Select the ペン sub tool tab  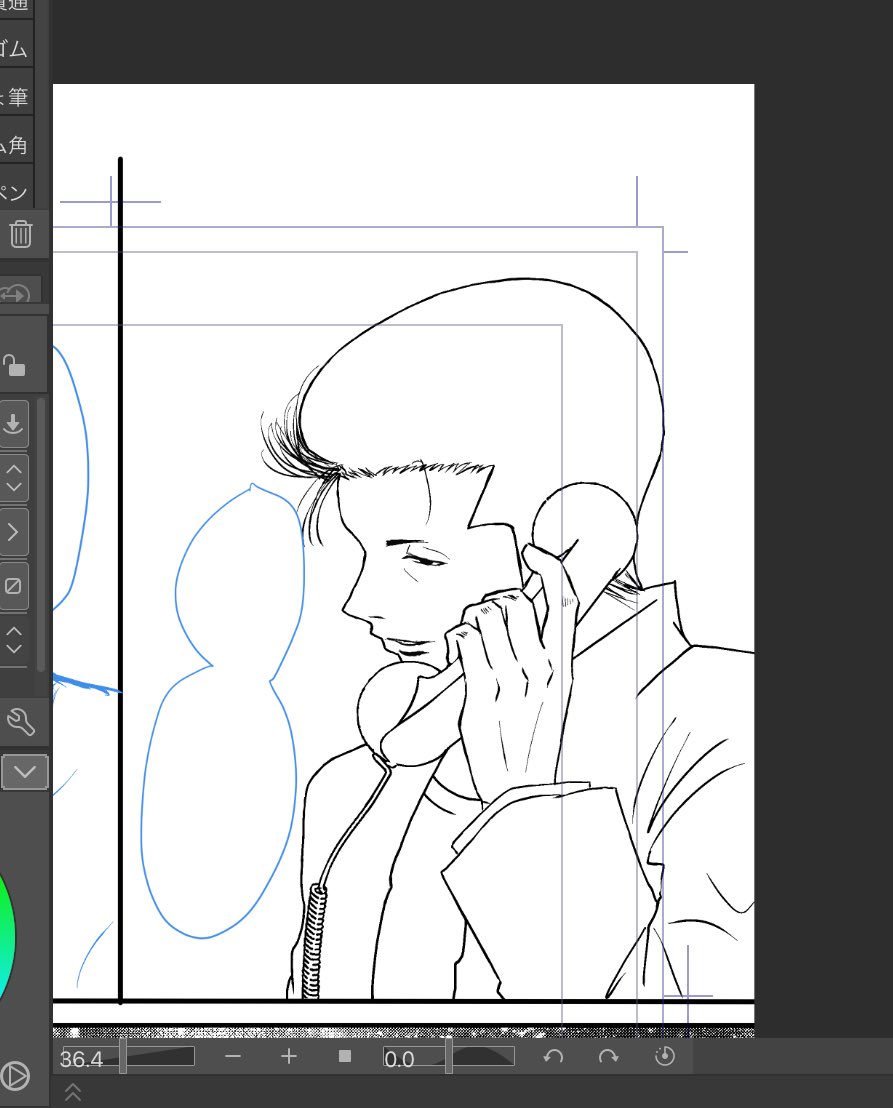point(16,192)
